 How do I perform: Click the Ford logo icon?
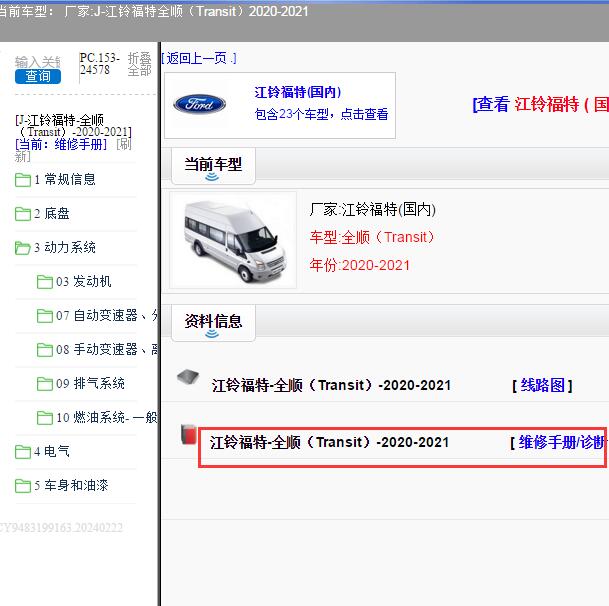pos(199,104)
